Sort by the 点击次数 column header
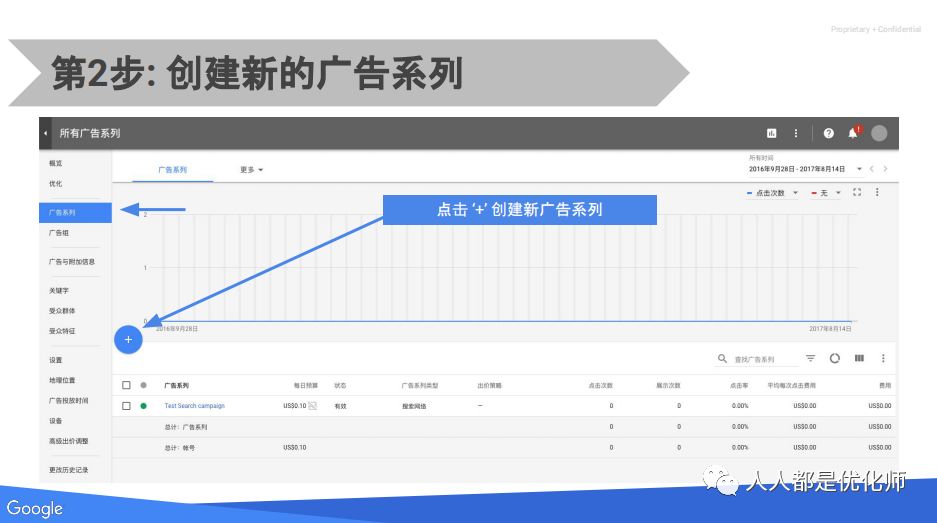937x523 pixels. coord(601,386)
